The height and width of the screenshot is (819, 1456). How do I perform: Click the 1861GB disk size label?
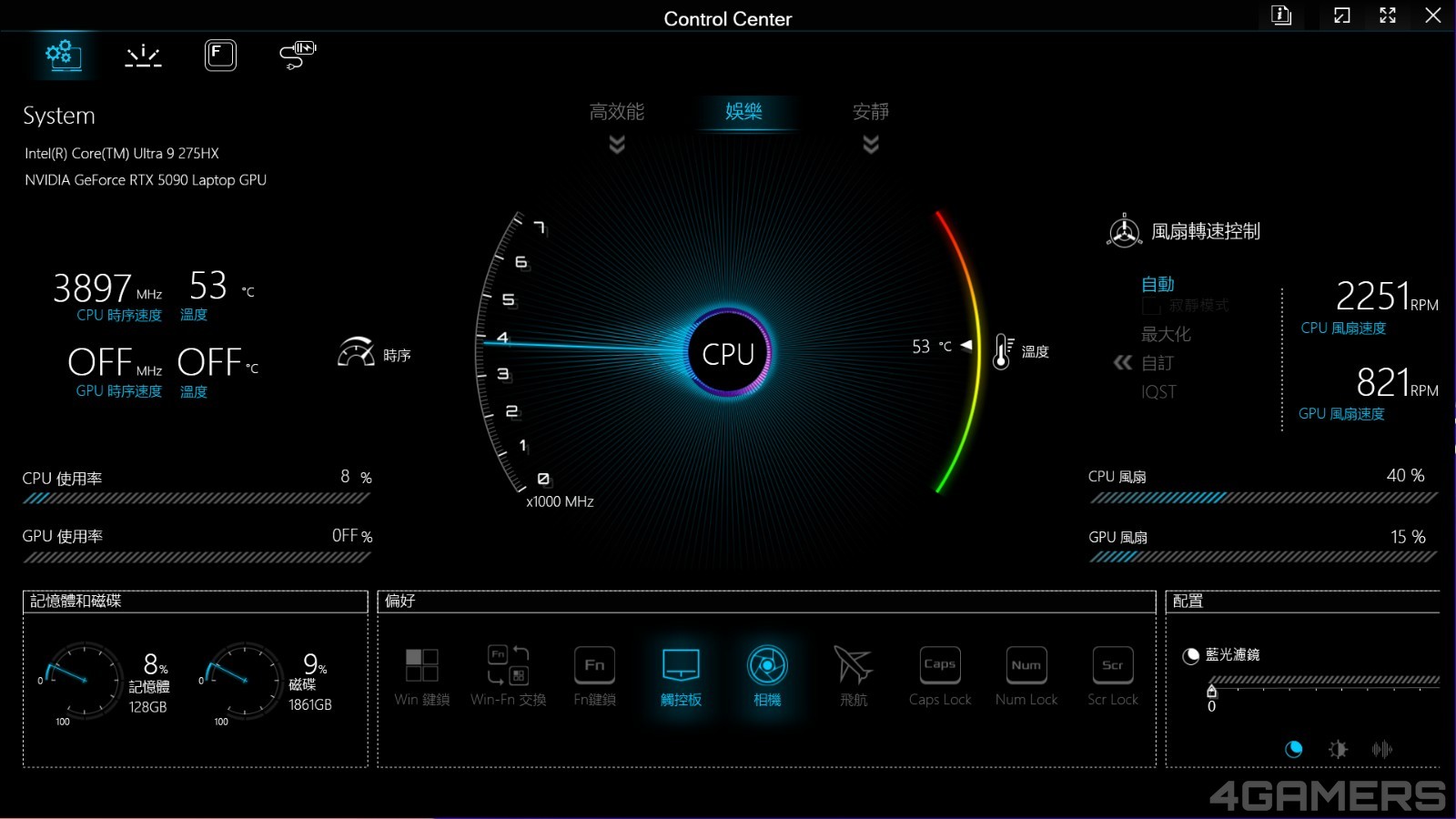pyautogui.click(x=310, y=705)
